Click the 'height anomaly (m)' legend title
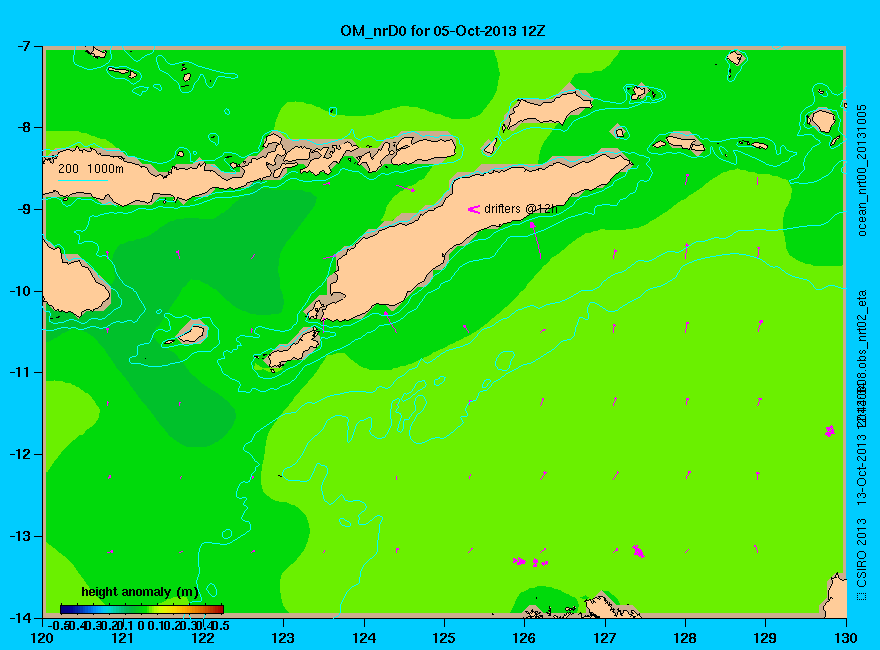880x650 pixels. [140, 592]
